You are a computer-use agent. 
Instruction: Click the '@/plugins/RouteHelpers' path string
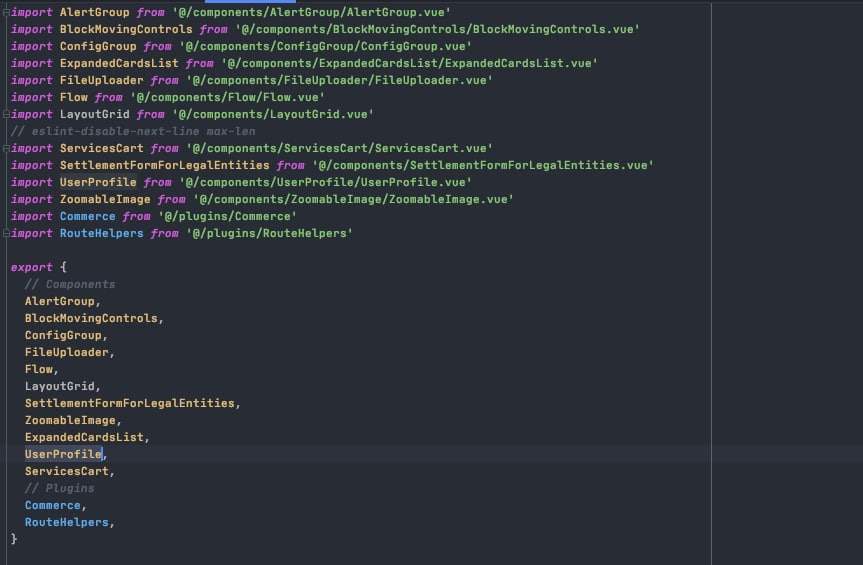coord(269,233)
